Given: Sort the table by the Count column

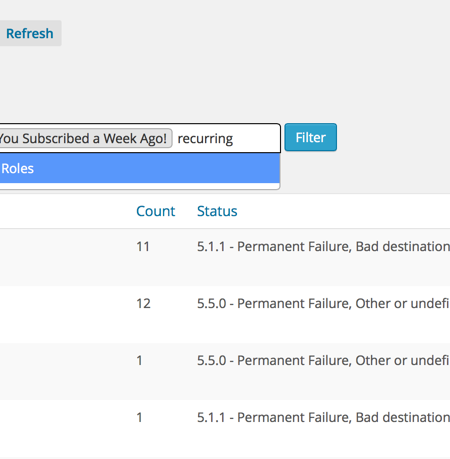Looking at the screenshot, I should (x=155, y=211).
